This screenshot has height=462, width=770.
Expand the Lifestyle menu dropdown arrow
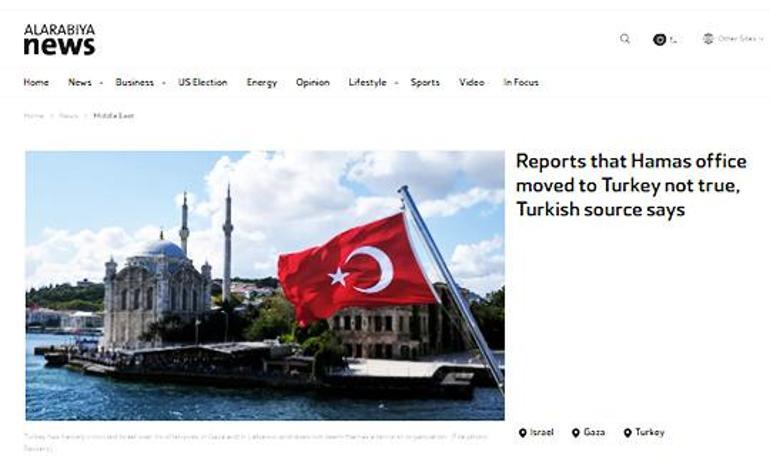click(396, 83)
